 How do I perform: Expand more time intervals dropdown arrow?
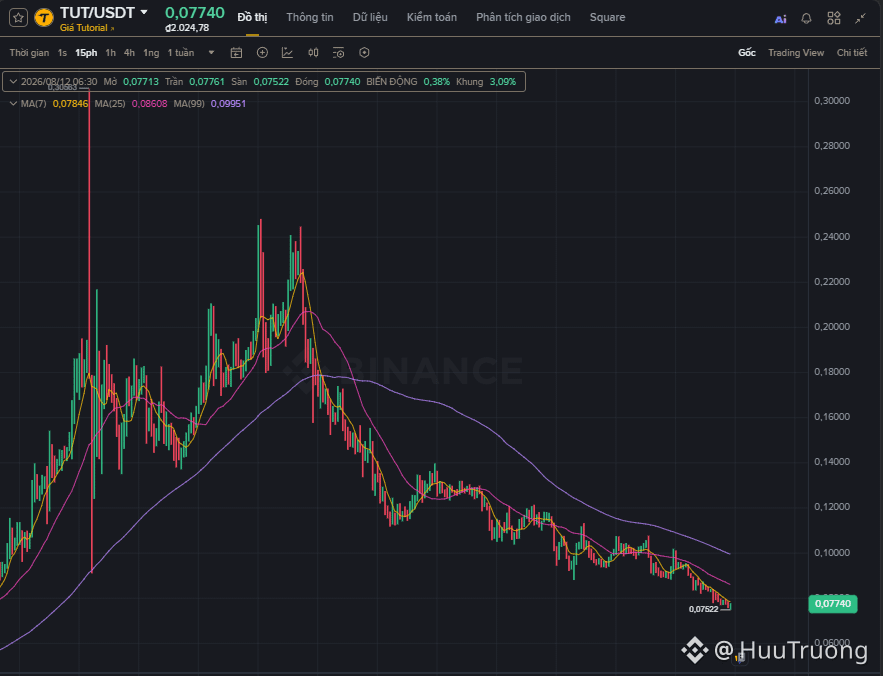click(211, 52)
